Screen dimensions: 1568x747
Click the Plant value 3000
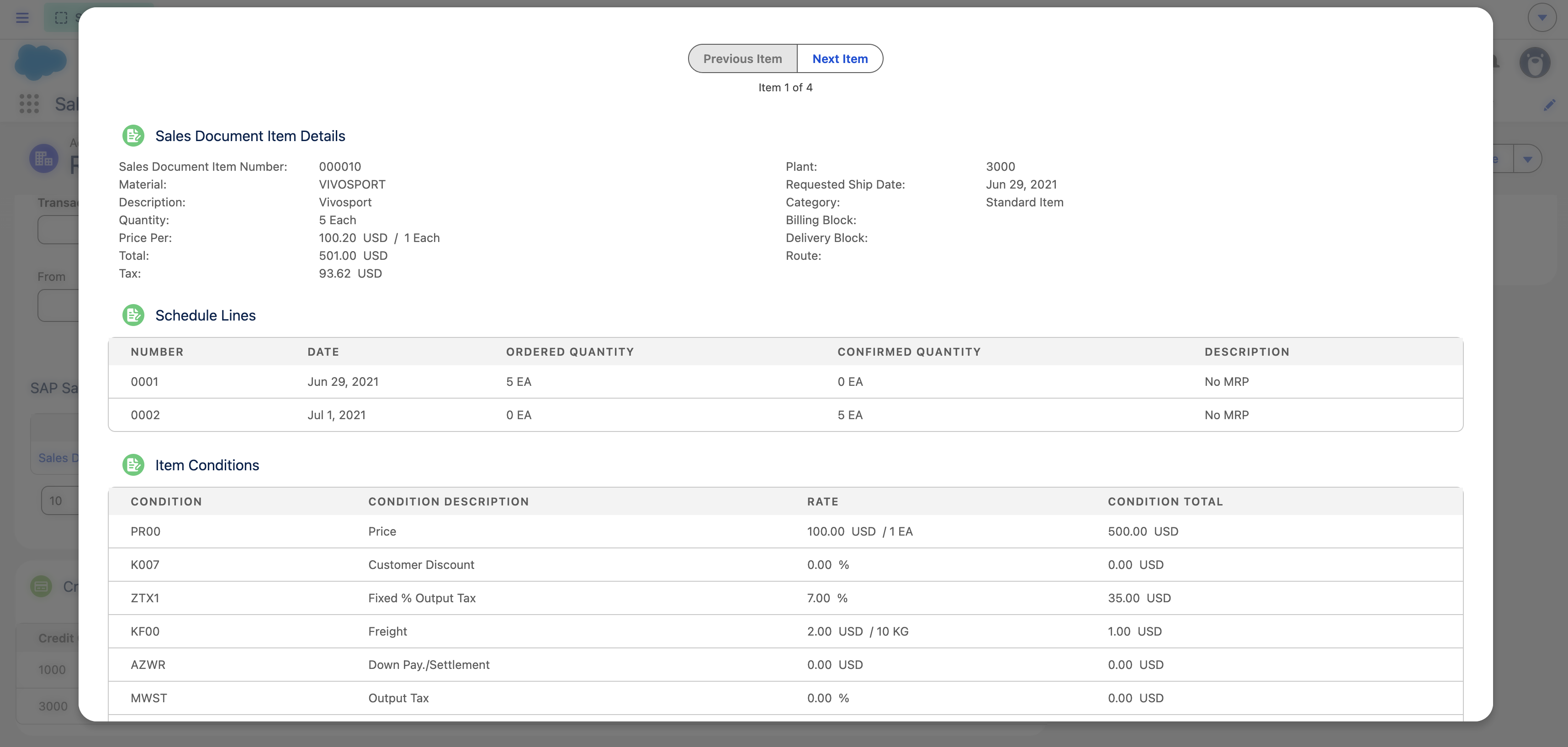pos(1001,167)
